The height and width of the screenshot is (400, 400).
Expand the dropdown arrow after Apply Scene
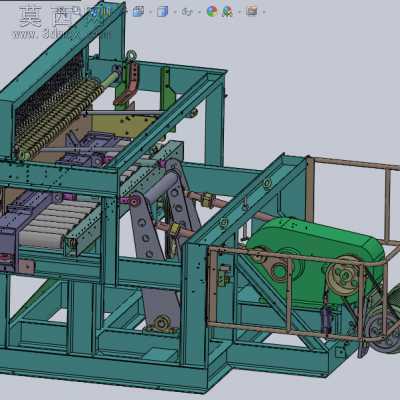(240, 12)
